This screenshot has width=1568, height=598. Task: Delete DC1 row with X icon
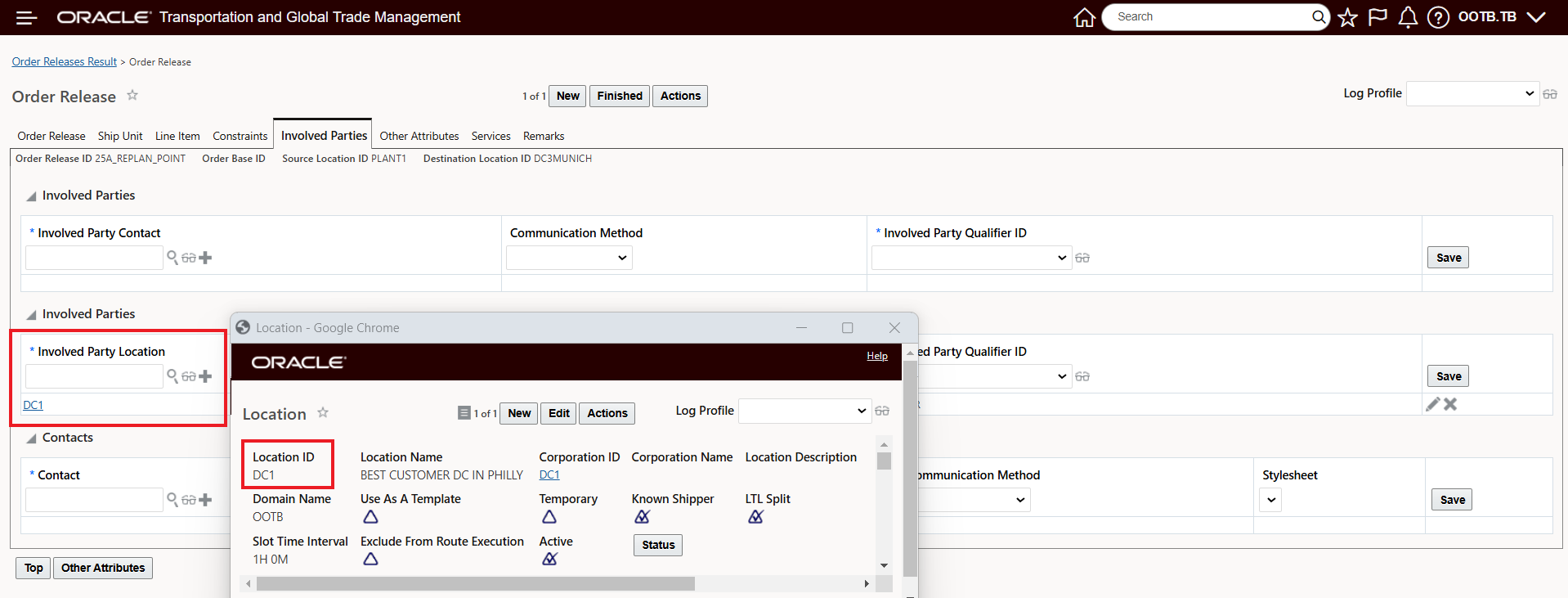click(1450, 404)
